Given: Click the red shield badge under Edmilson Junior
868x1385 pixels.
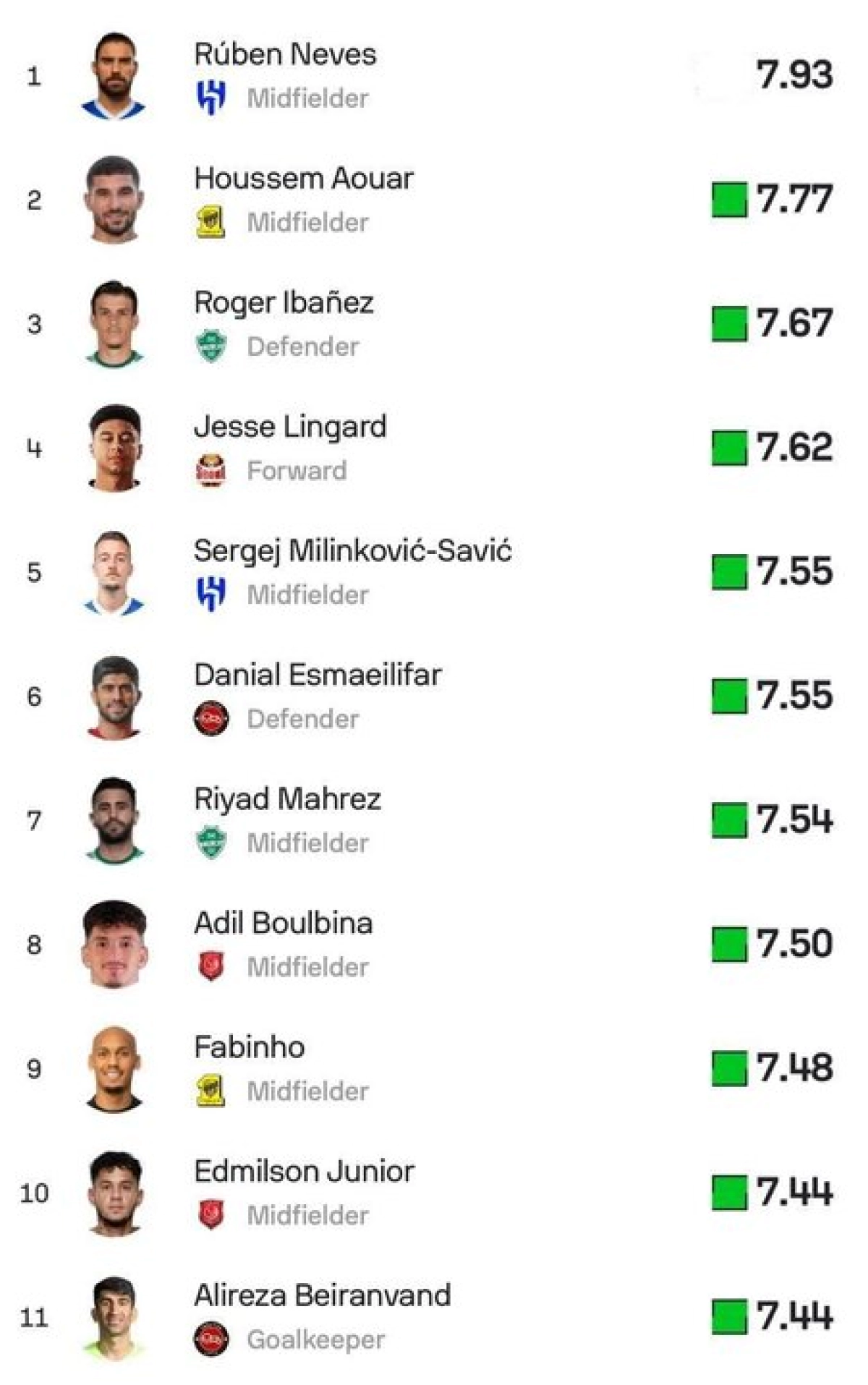Looking at the screenshot, I should click(210, 1215).
